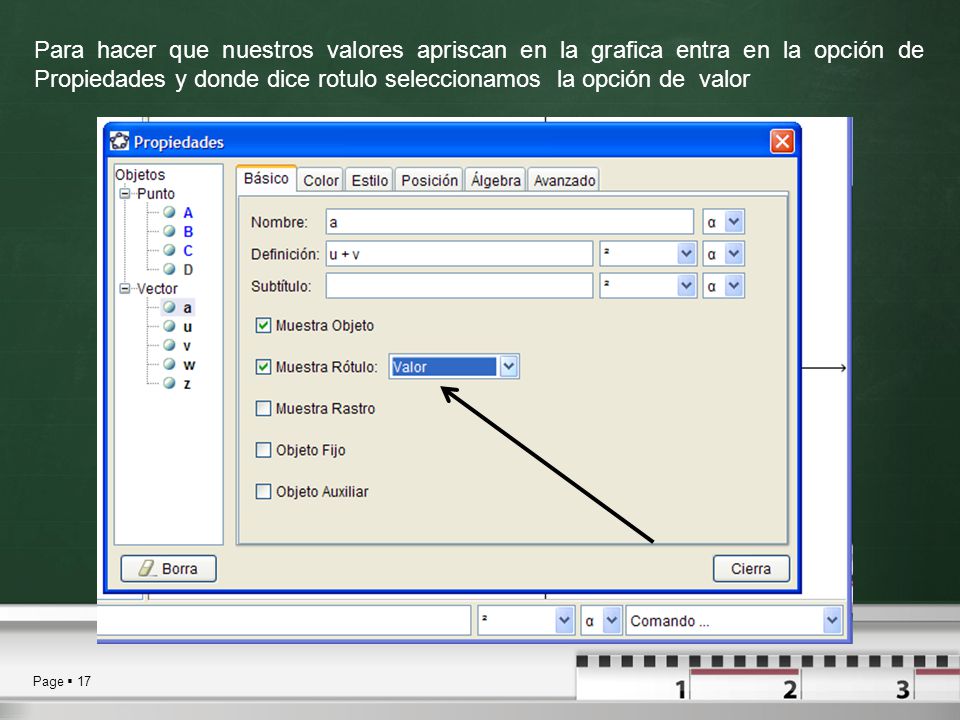Toggle the Muestra Rótulo checkbox

(x=263, y=367)
